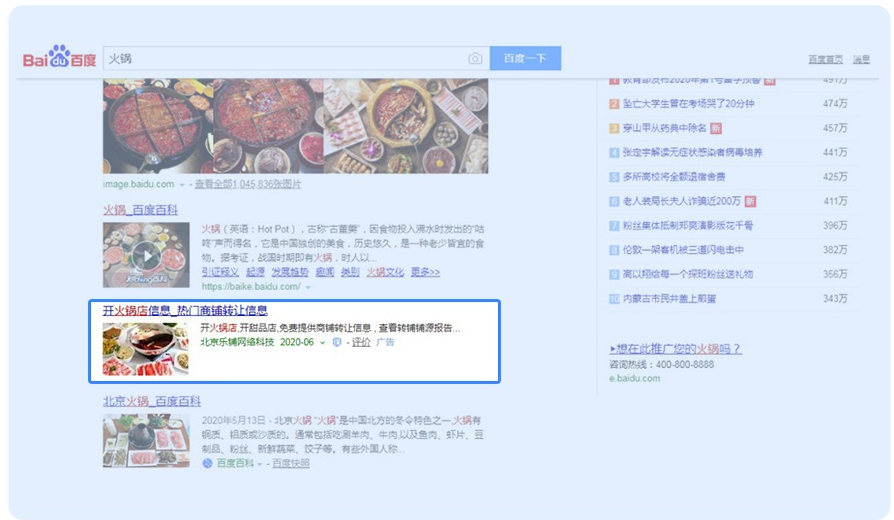Open 想在此推广您的火锅吗？ promotion link
Image resolution: width=894 pixels, height=520 pixels.
coord(675,348)
